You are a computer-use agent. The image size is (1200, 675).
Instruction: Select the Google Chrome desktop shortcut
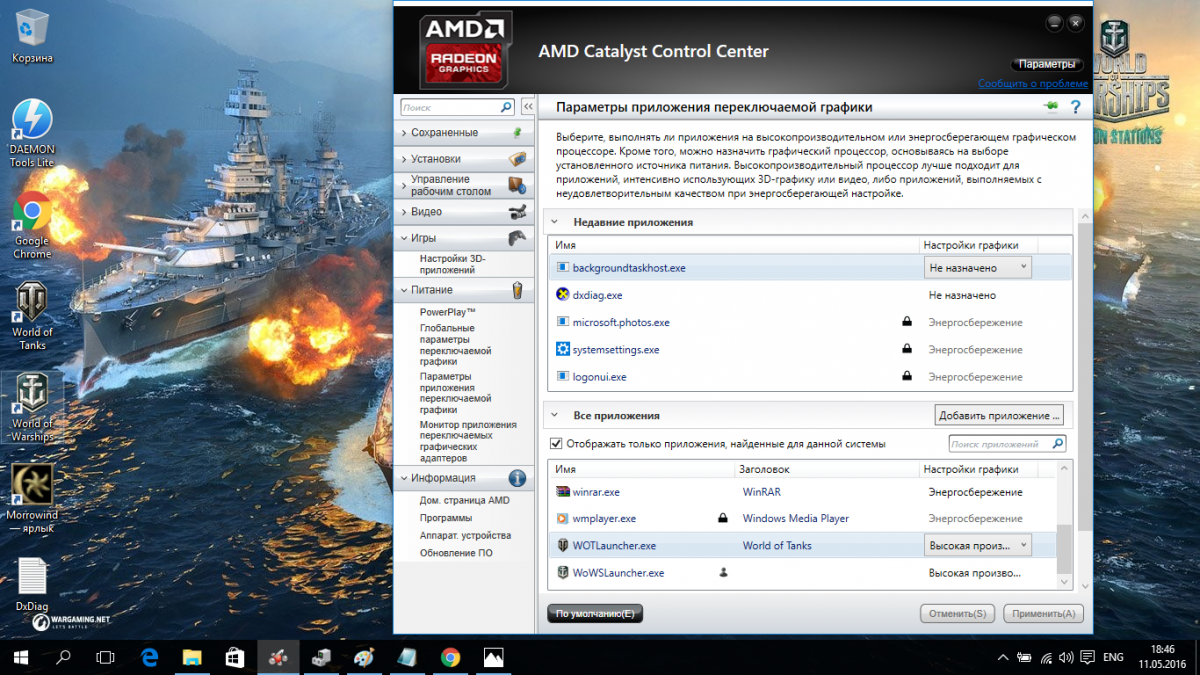click(32, 225)
